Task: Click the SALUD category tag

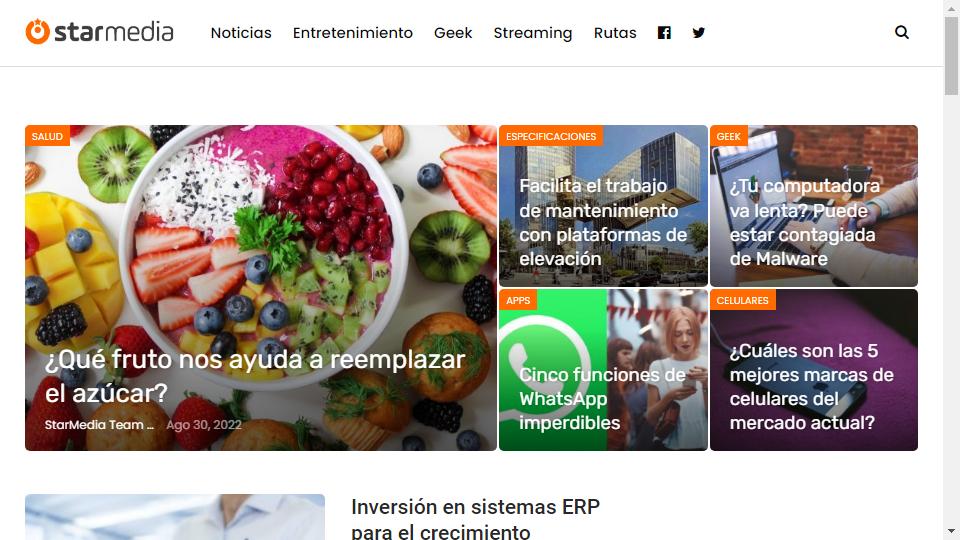Action: click(47, 136)
